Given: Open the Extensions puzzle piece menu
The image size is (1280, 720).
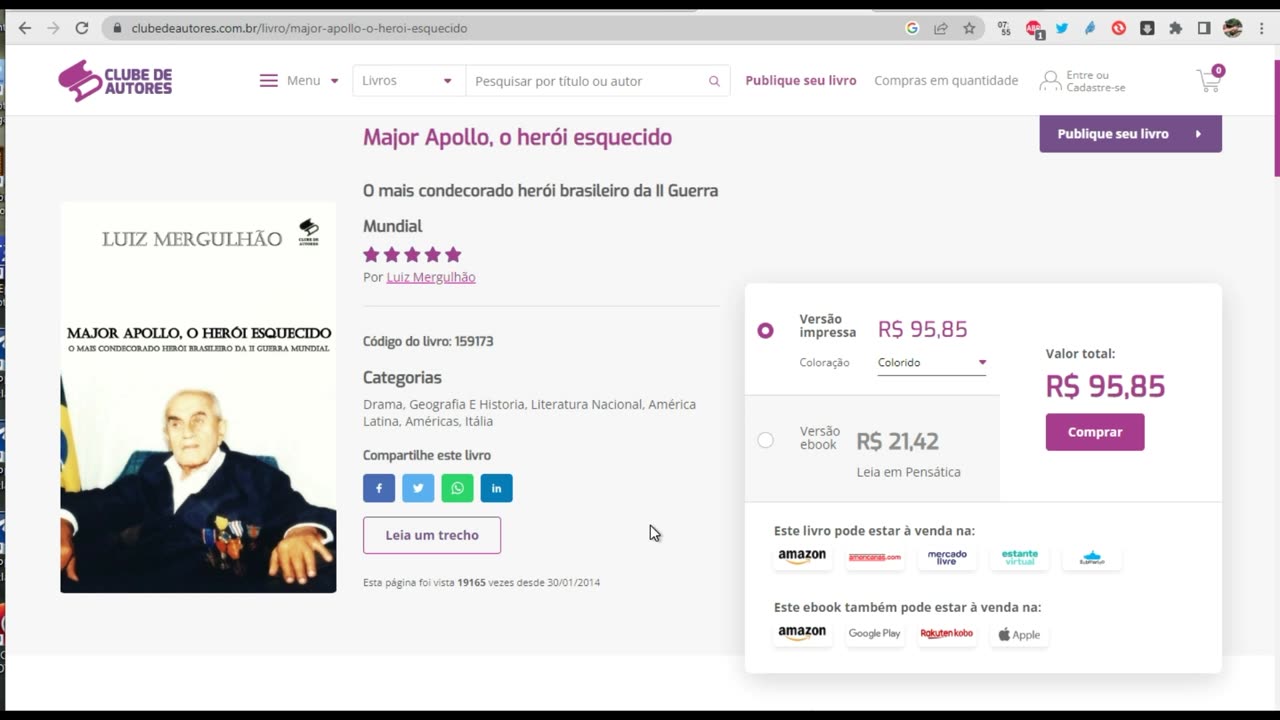Looking at the screenshot, I should coord(1176,28).
